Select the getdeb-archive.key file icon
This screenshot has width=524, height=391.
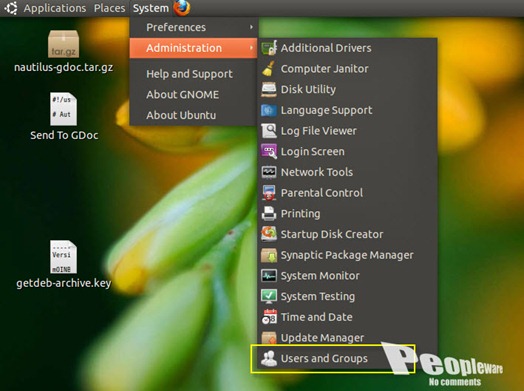[63, 257]
